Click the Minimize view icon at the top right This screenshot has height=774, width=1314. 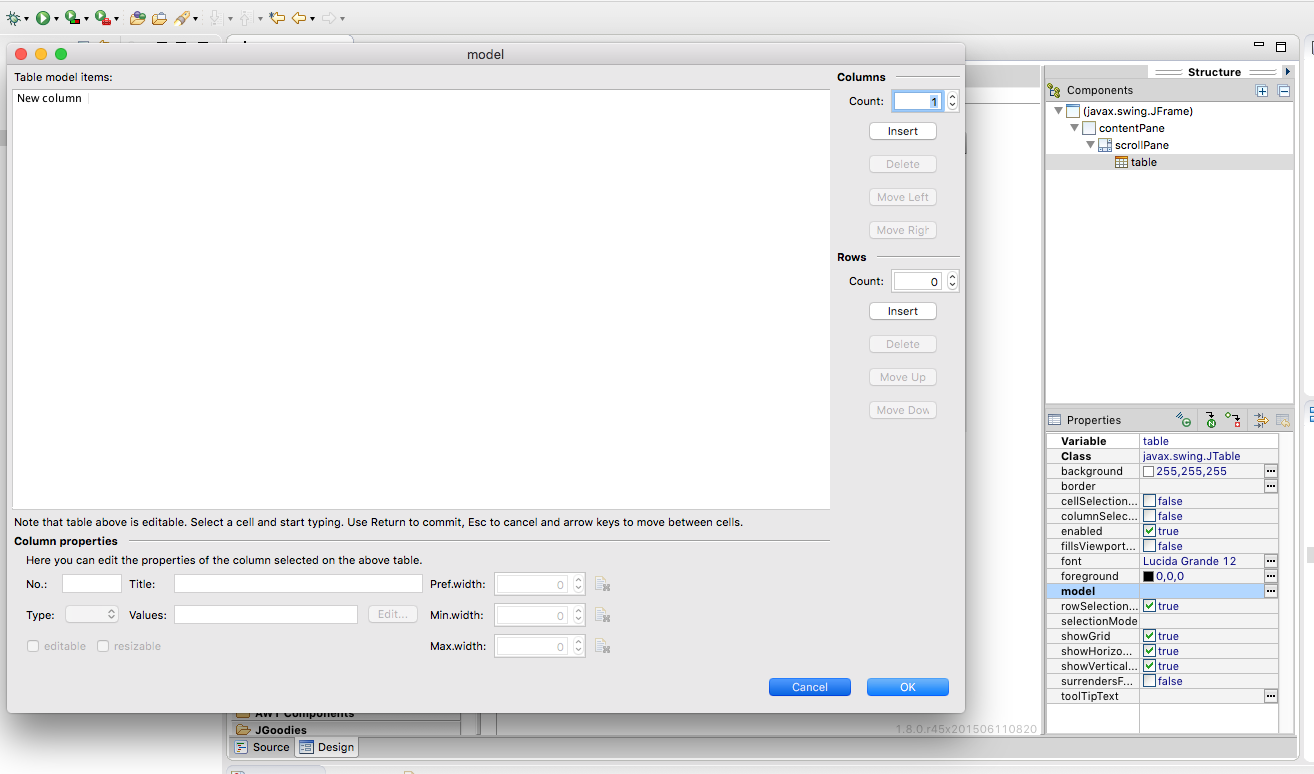pyautogui.click(x=1259, y=46)
